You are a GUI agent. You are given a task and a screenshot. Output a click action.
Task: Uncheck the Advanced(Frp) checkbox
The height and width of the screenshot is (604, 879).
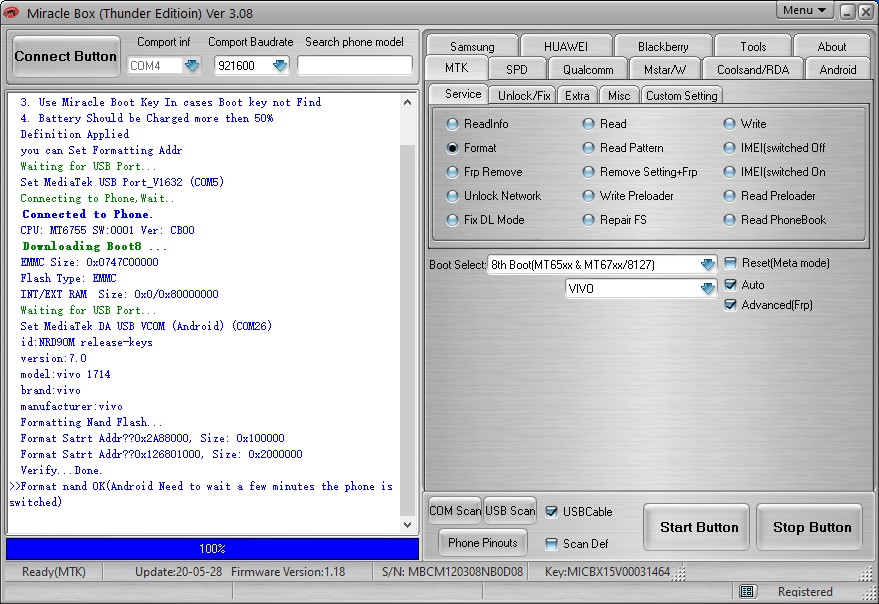pyautogui.click(x=730, y=305)
